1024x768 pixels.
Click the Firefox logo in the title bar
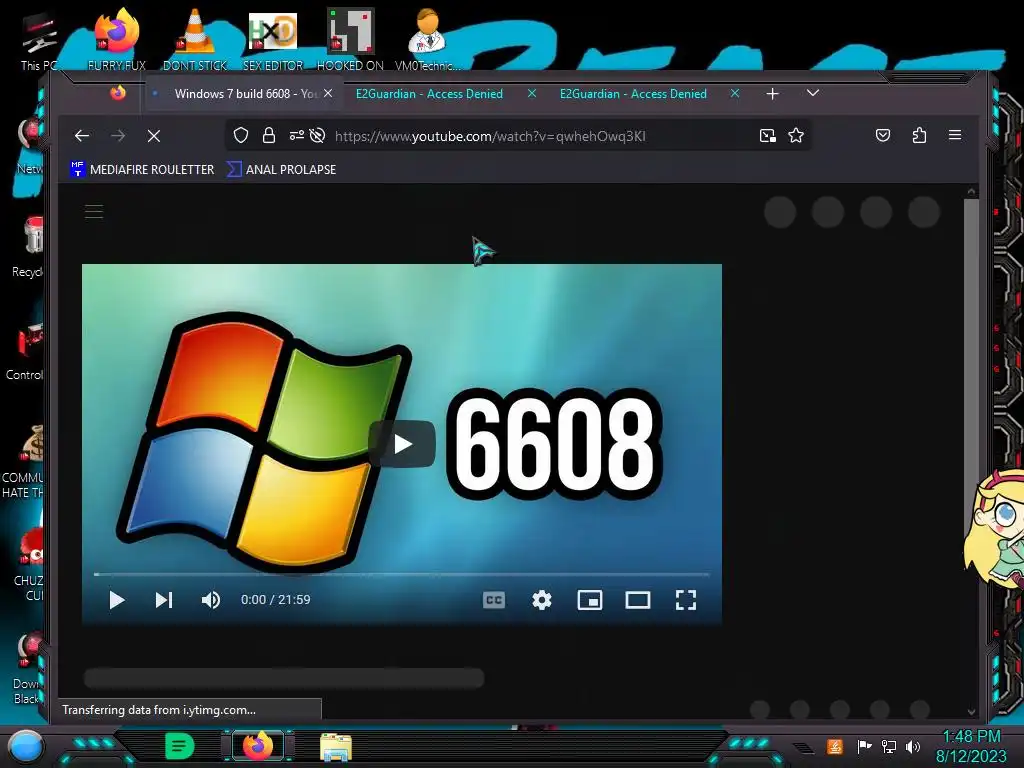tap(118, 93)
